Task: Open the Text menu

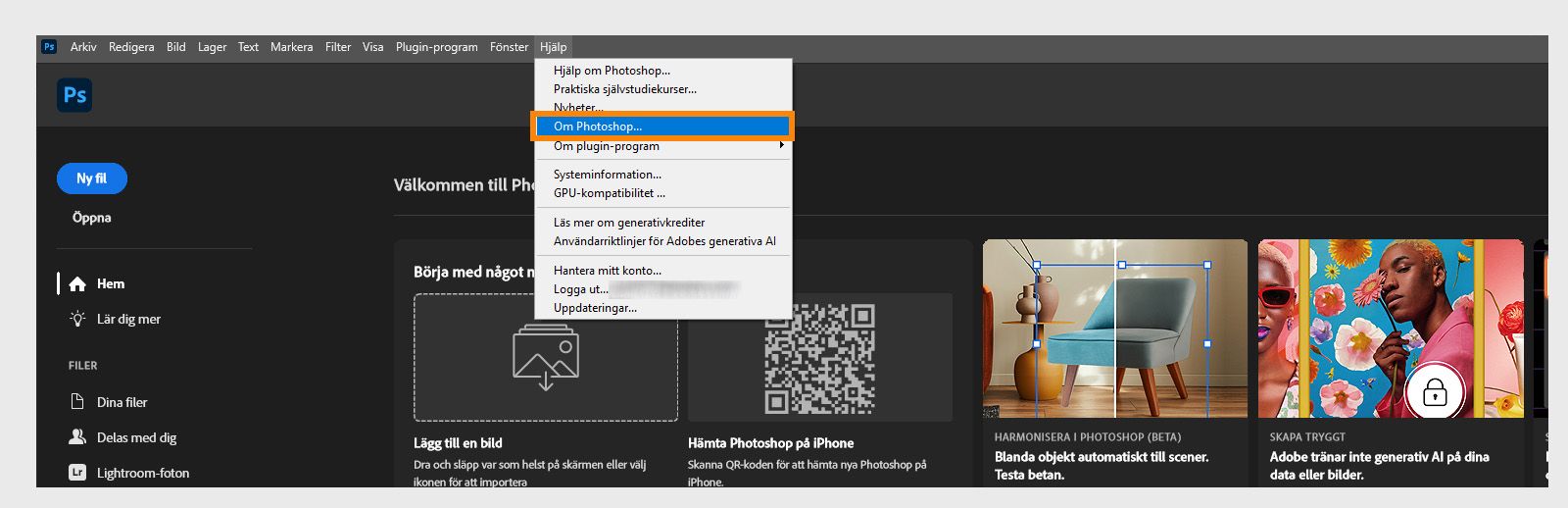Action: click(248, 47)
